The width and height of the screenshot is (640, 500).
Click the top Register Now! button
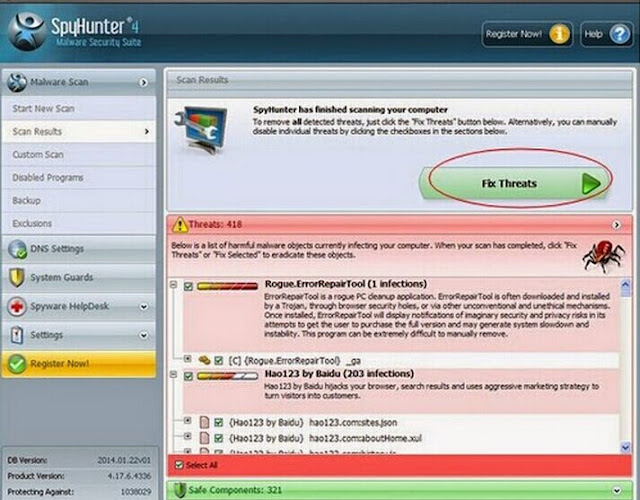pos(527,34)
